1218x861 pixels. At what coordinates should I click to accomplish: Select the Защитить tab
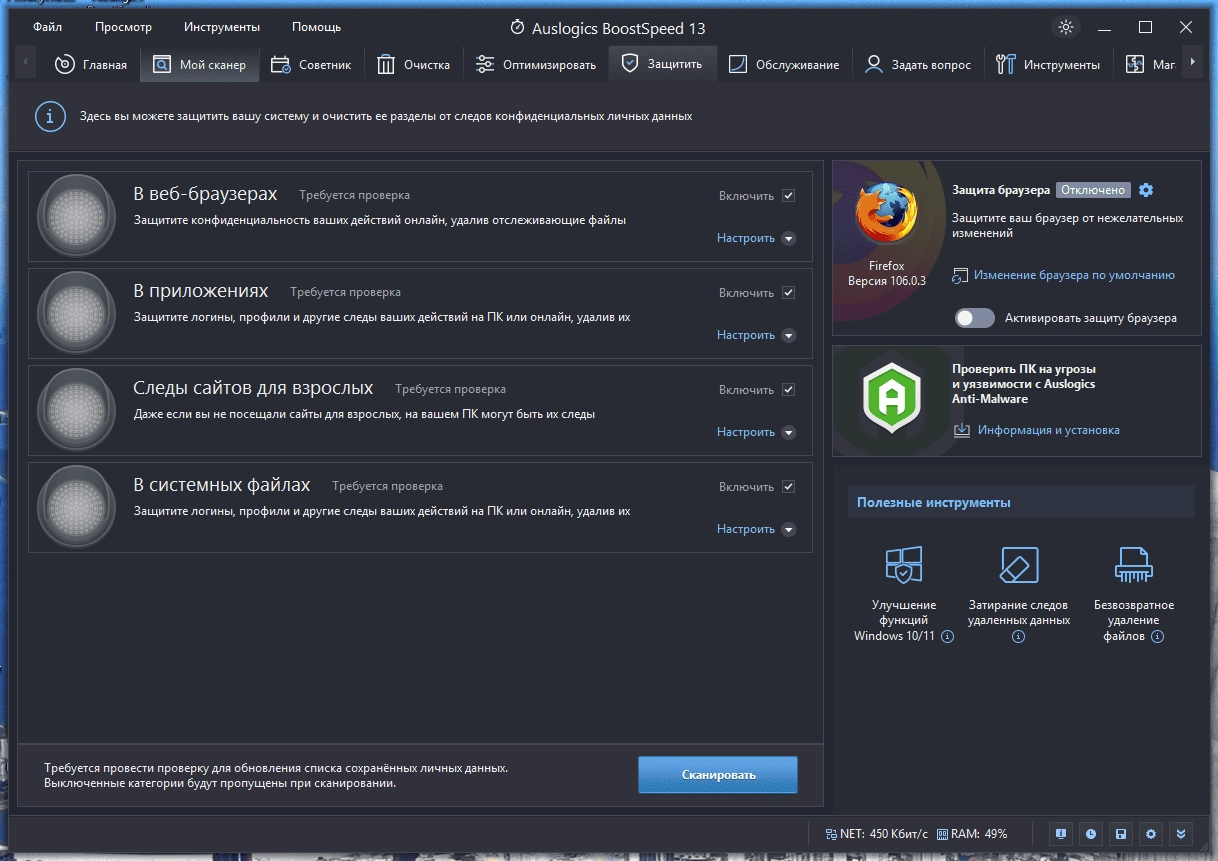(662, 65)
